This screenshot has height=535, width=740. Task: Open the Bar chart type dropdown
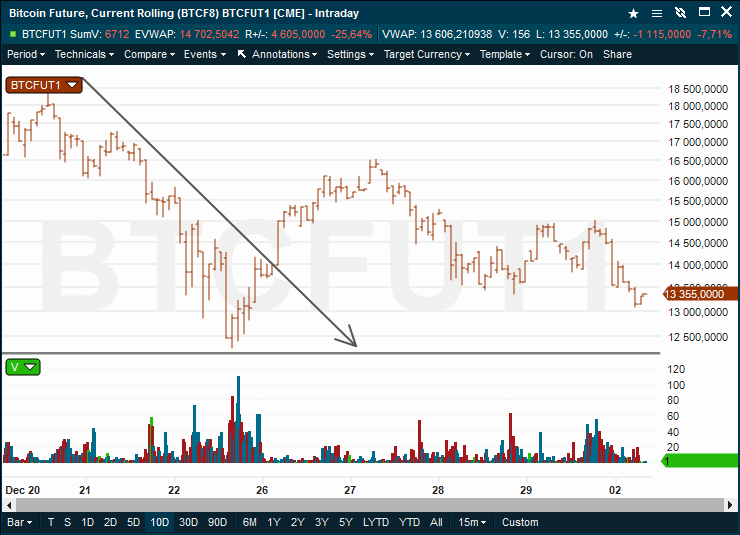point(19,522)
